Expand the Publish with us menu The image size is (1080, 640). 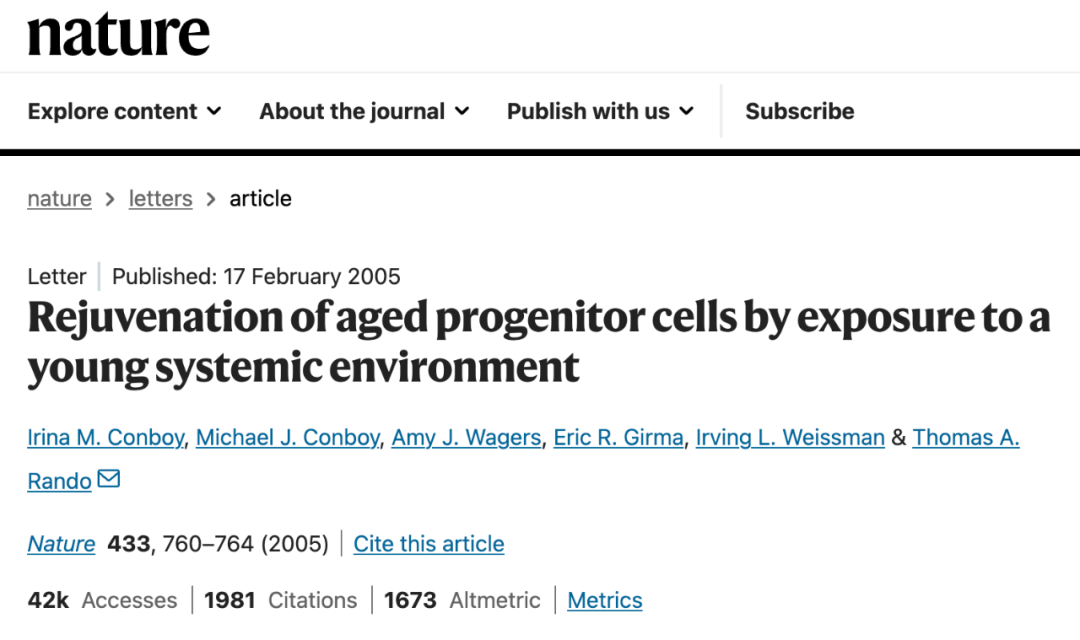pos(601,111)
